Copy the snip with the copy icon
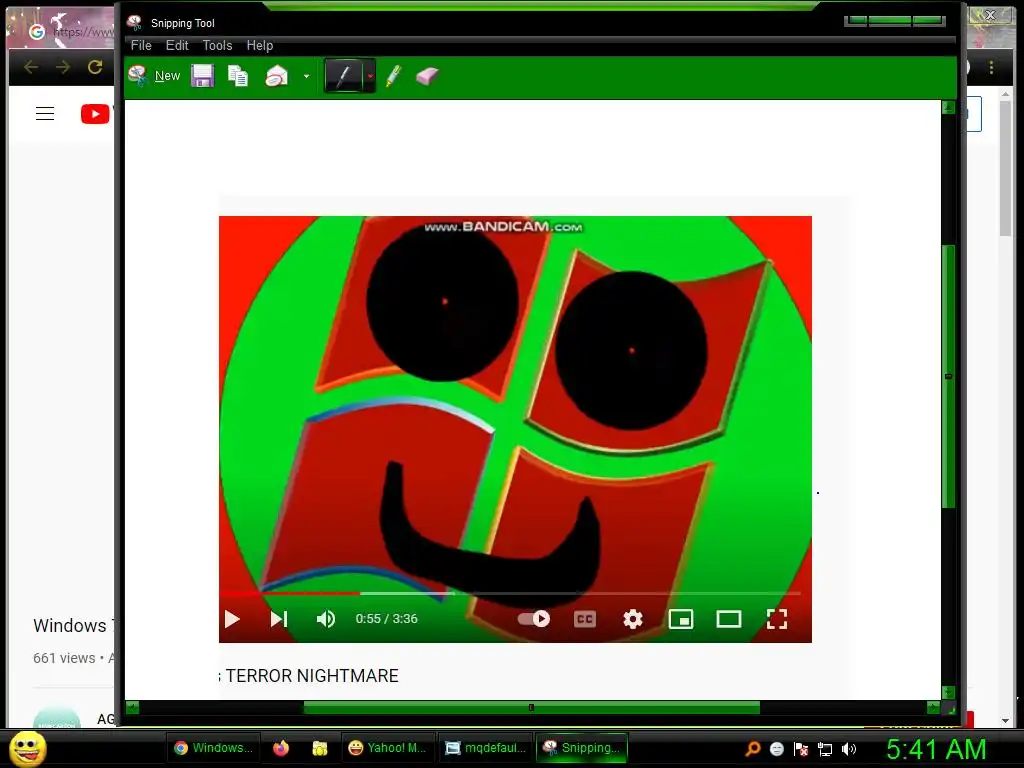Viewport: 1024px width, 768px height. tap(238, 76)
